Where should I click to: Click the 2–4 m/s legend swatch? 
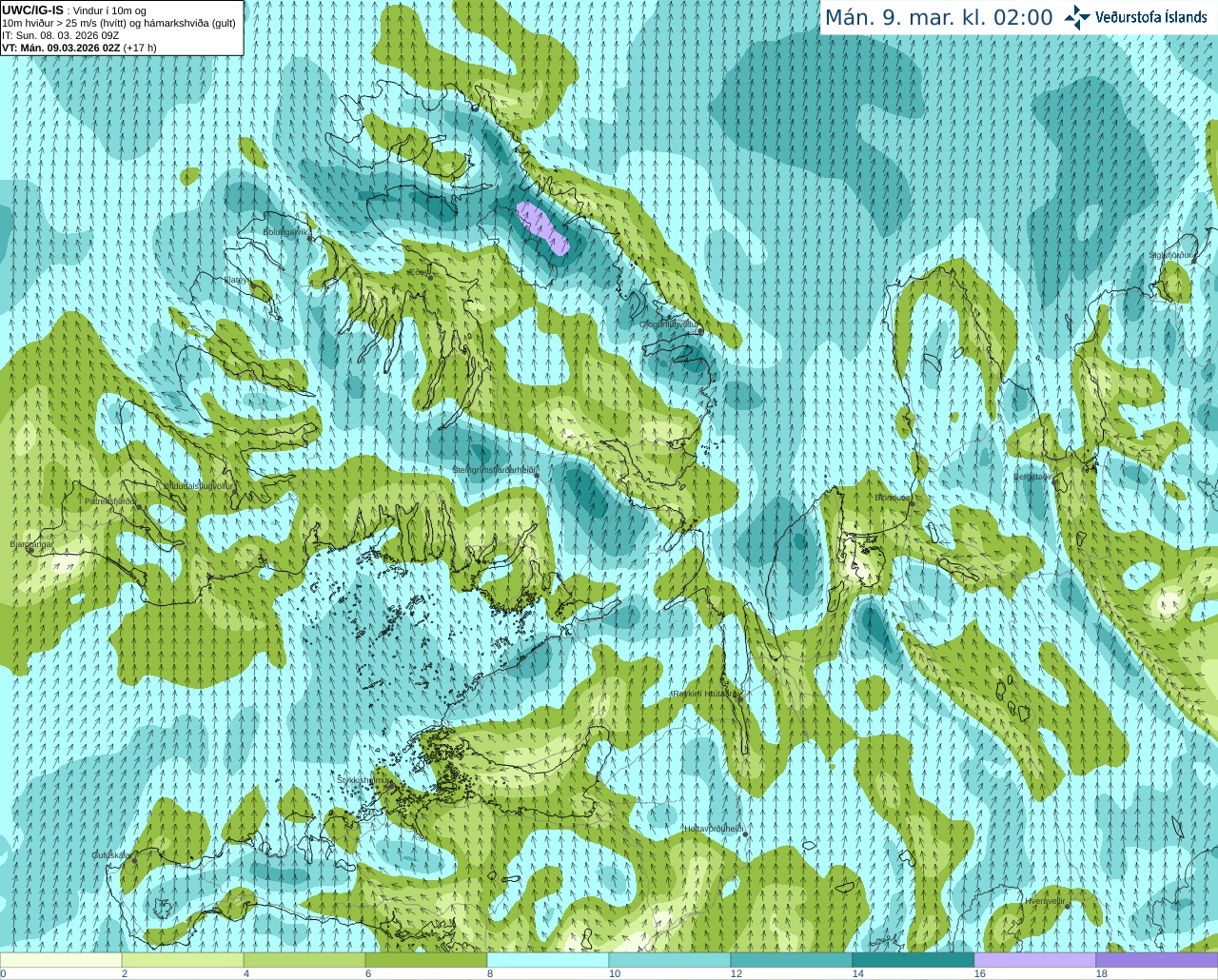[183, 960]
